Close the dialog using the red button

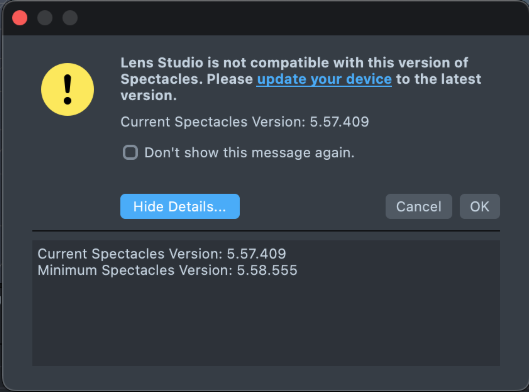[20, 18]
